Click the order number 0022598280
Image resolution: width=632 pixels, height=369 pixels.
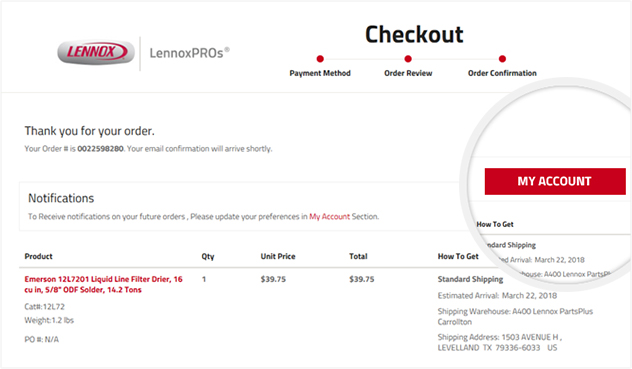coord(100,149)
